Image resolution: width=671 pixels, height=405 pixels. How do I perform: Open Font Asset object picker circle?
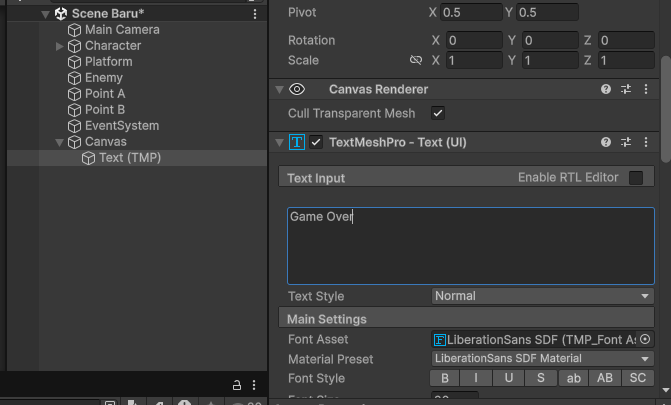(x=645, y=339)
